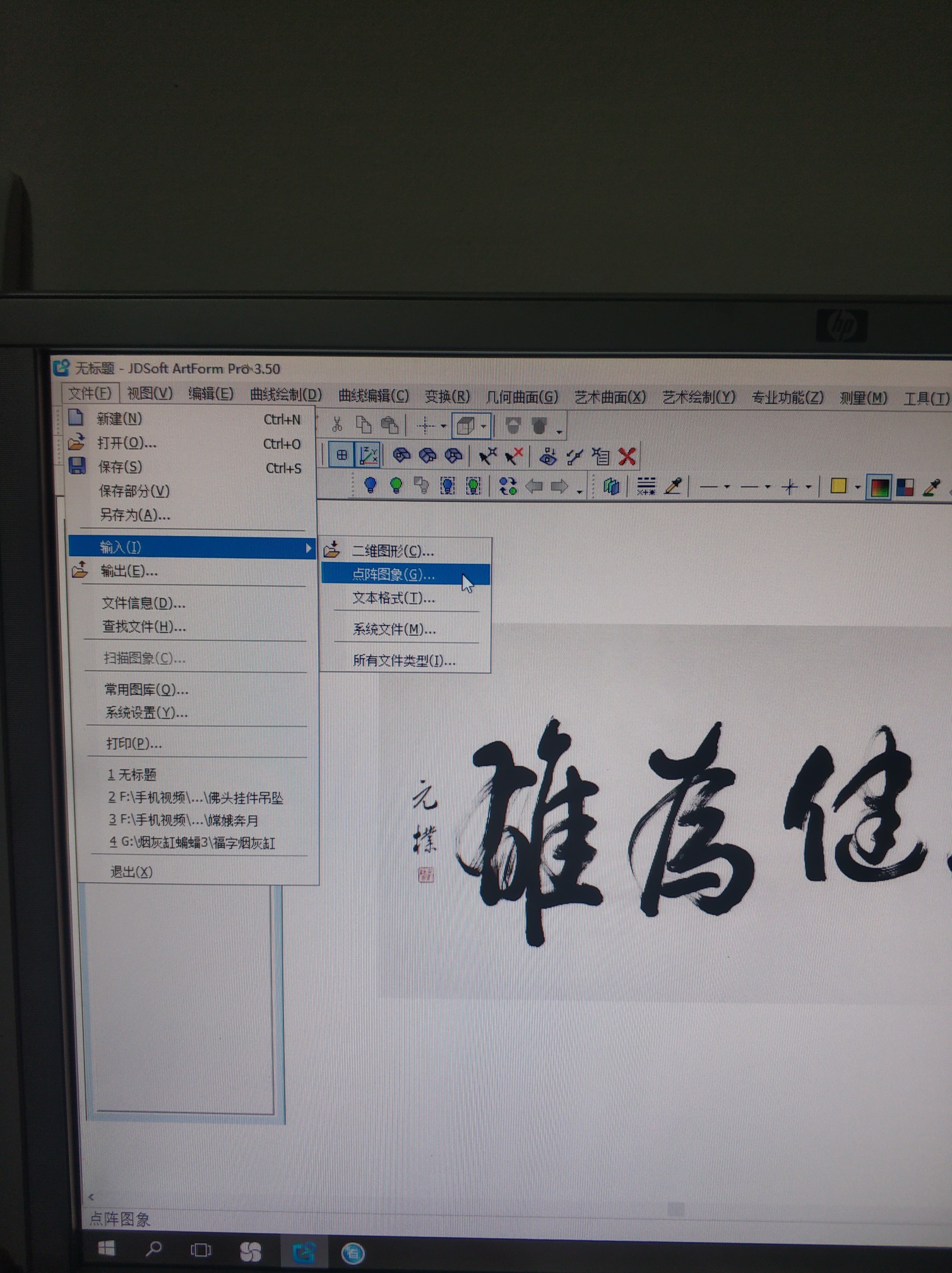Click the connected nodes line icon
Screen dimensions: 952x1273
(x=574, y=457)
